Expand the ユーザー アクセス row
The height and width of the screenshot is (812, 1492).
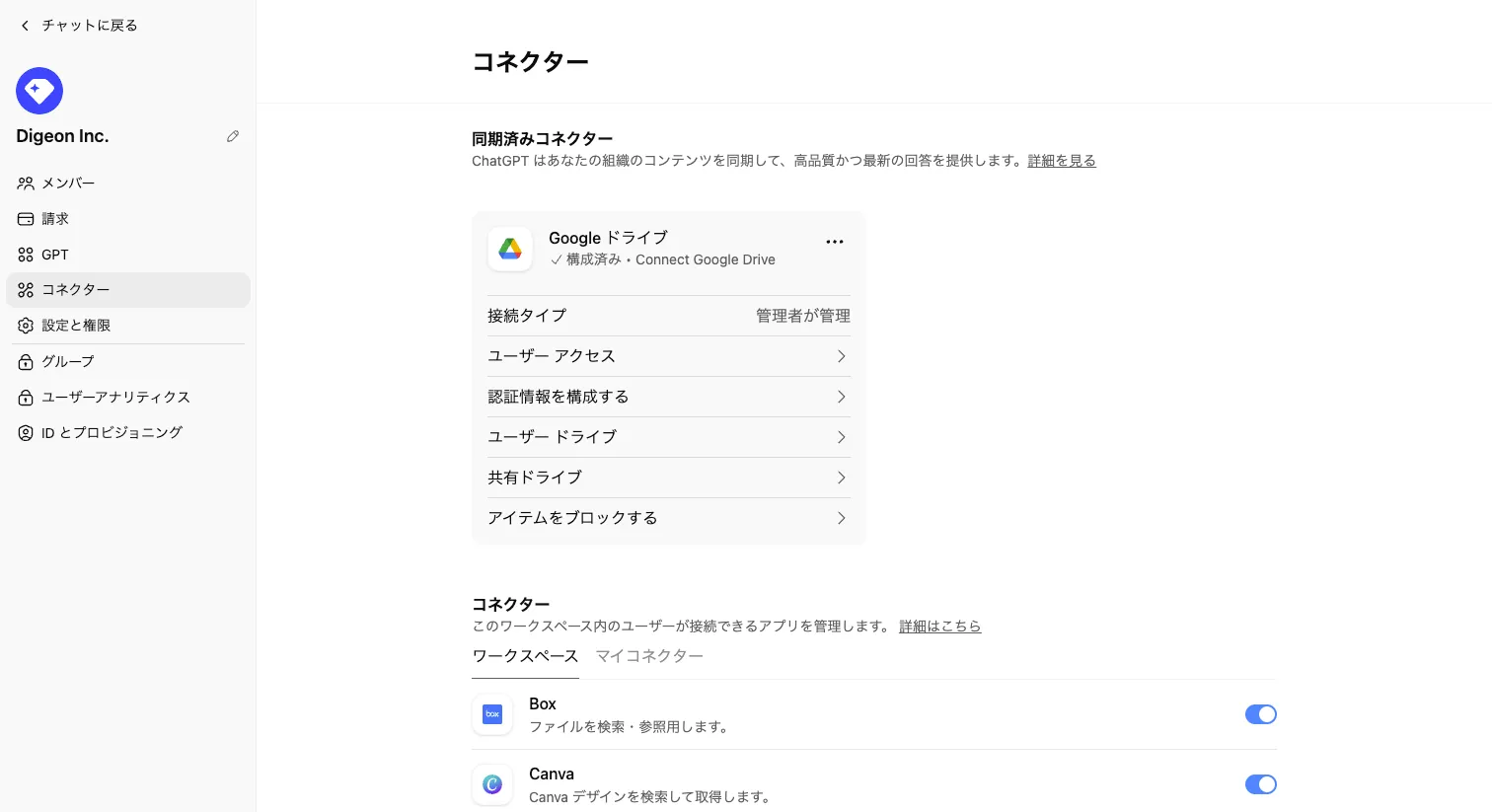pos(668,356)
